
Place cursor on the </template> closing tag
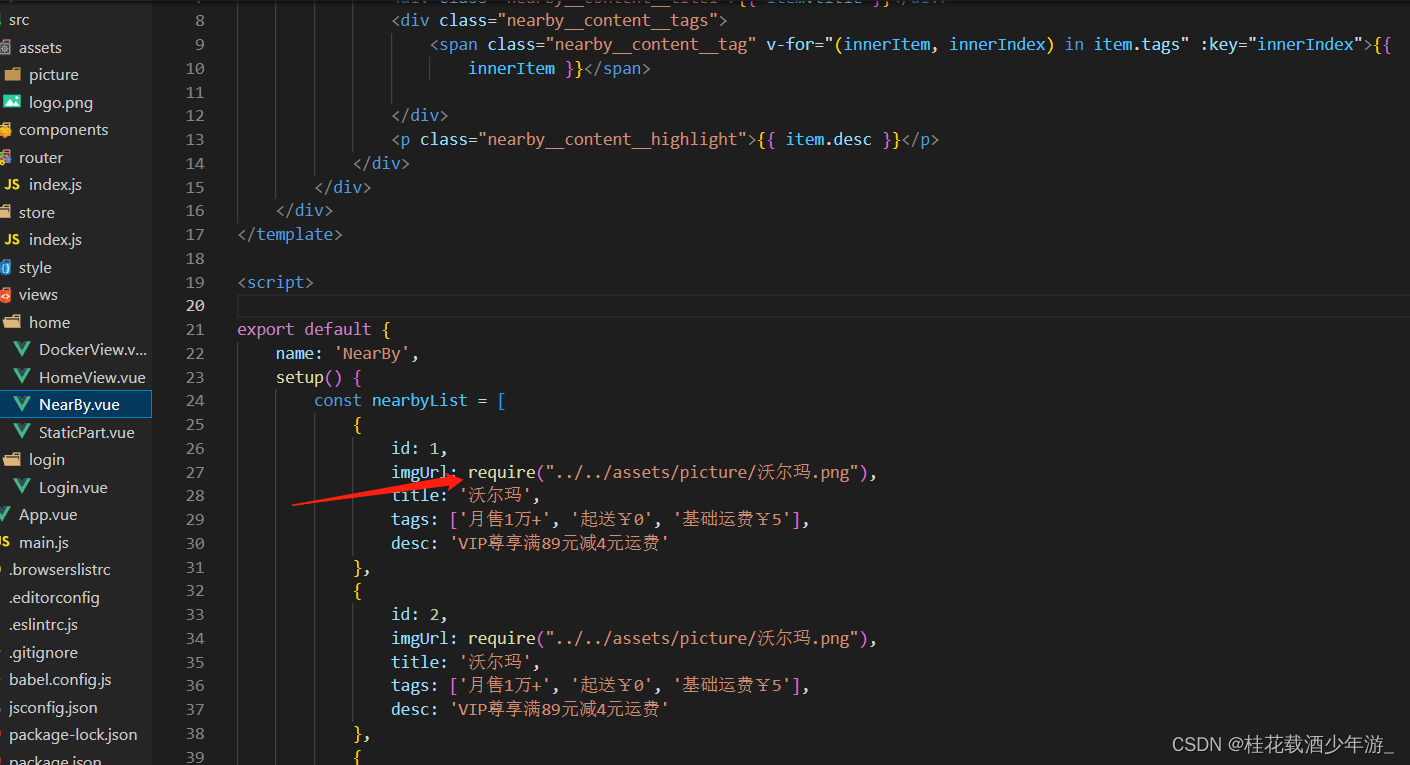(290, 234)
